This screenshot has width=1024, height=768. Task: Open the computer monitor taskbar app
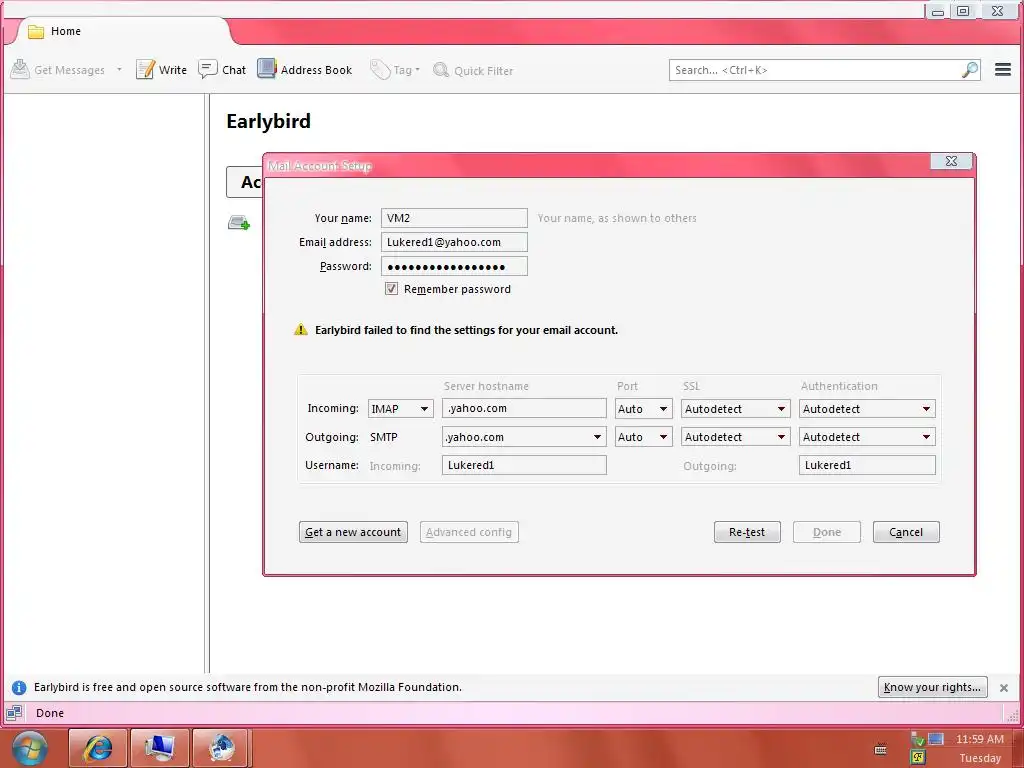159,748
